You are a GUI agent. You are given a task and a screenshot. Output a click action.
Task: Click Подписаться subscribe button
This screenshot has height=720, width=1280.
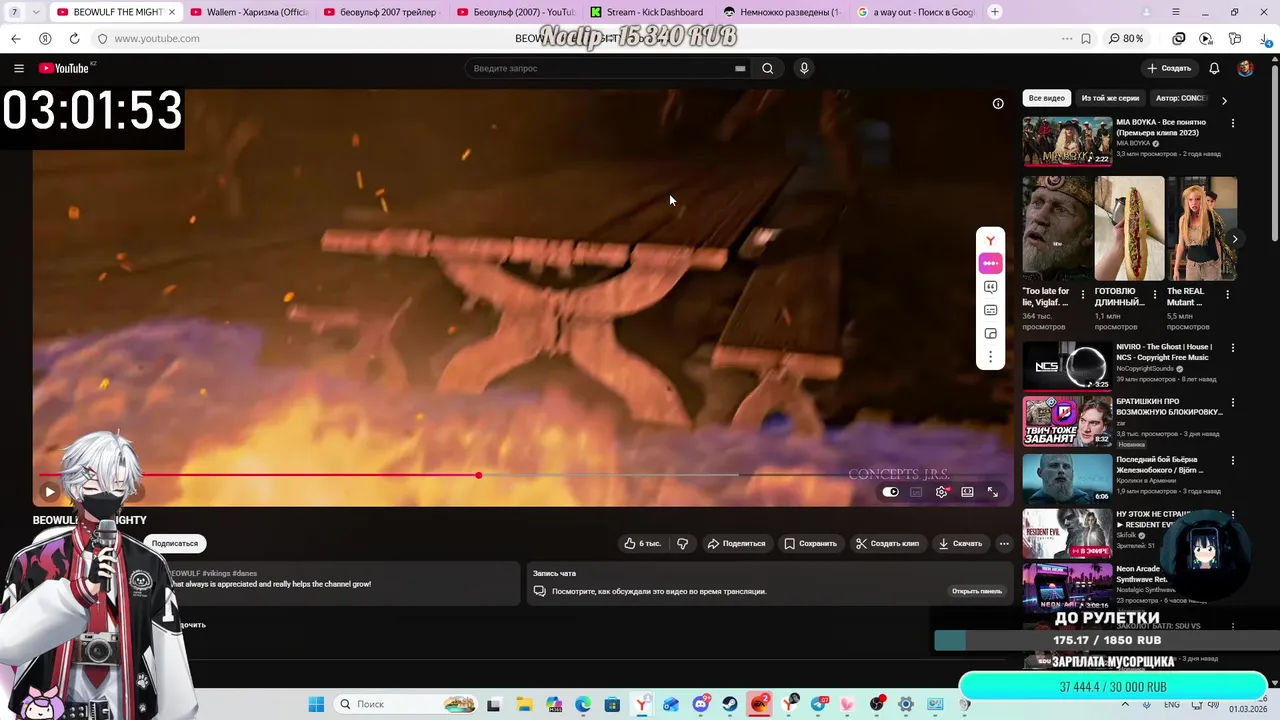click(x=175, y=543)
